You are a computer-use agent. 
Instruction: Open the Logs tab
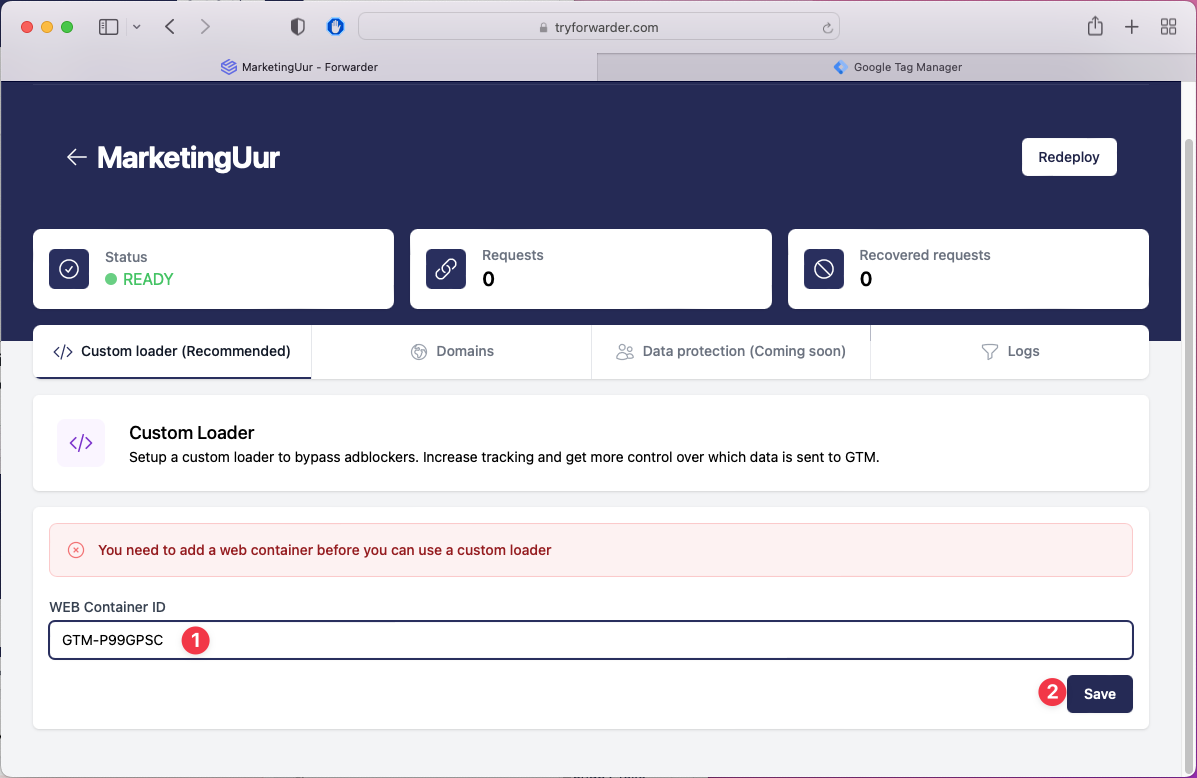(x=1009, y=351)
